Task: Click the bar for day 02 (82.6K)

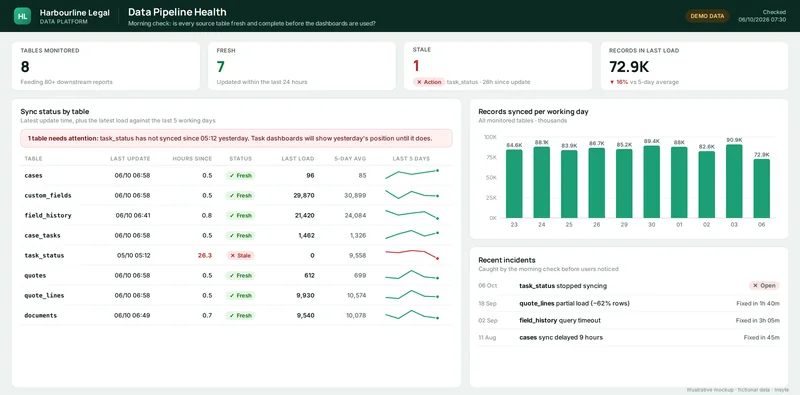Action: coord(707,185)
